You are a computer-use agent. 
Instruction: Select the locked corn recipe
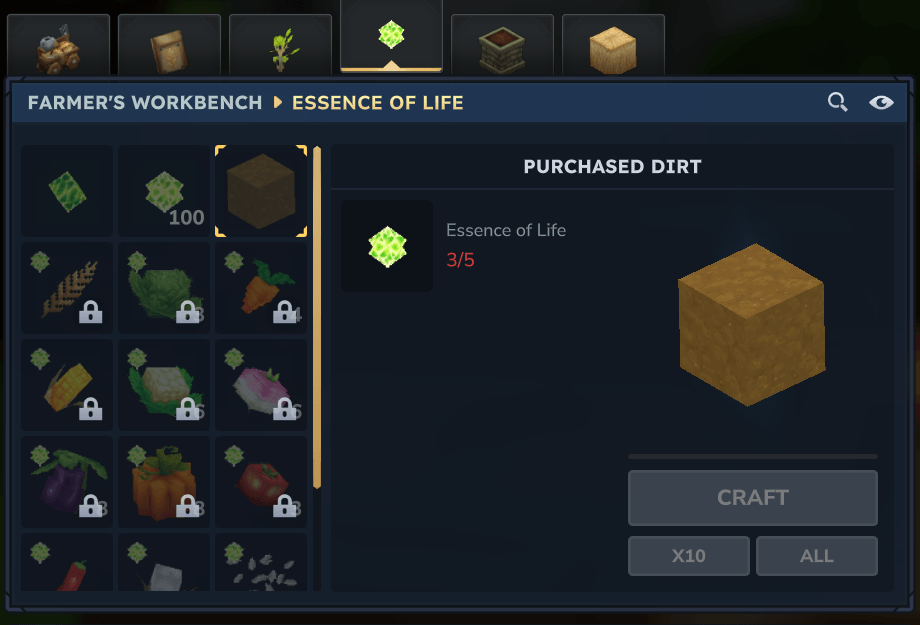[67, 385]
